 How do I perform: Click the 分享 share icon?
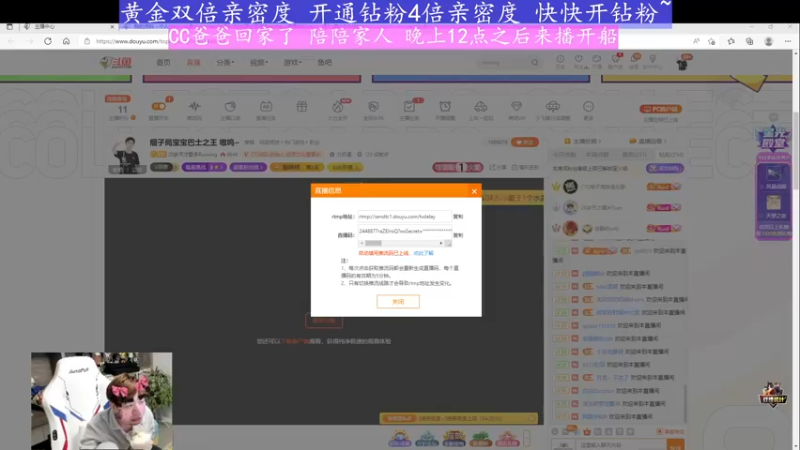pos(497,167)
